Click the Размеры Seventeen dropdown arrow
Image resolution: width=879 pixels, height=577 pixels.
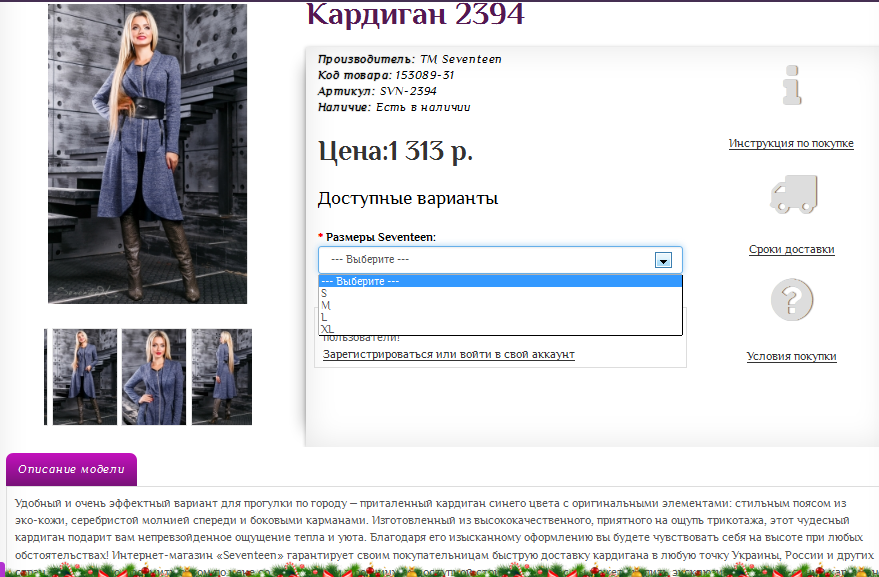click(663, 260)
